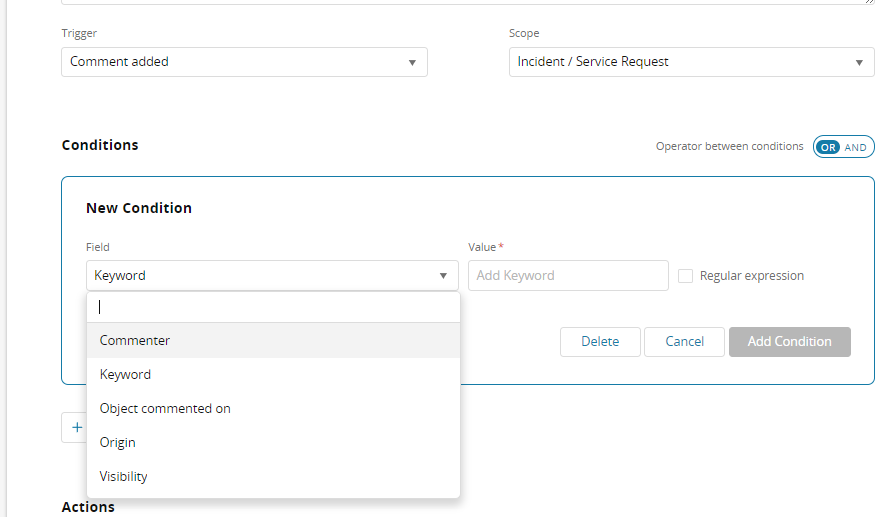Open the Trigger dropdown showing Comment added

(x=243, y=62)
